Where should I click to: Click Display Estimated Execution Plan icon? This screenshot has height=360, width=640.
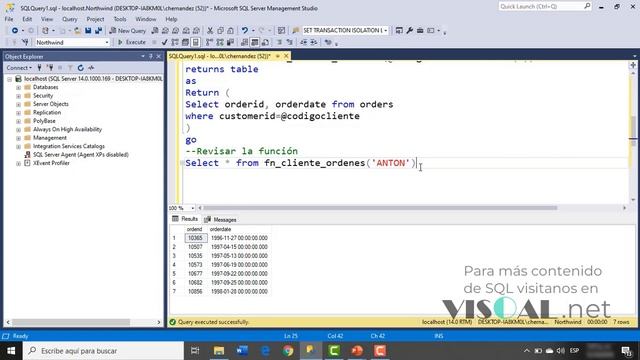click(175, 42)
